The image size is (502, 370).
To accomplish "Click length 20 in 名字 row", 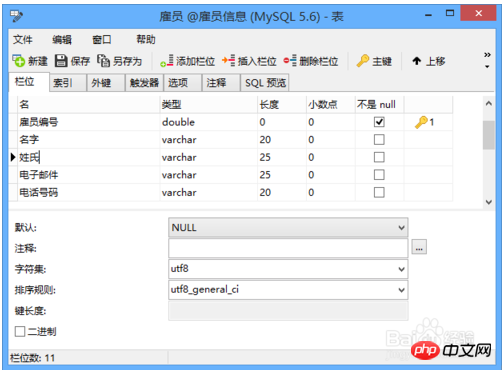I will point(282,140).
